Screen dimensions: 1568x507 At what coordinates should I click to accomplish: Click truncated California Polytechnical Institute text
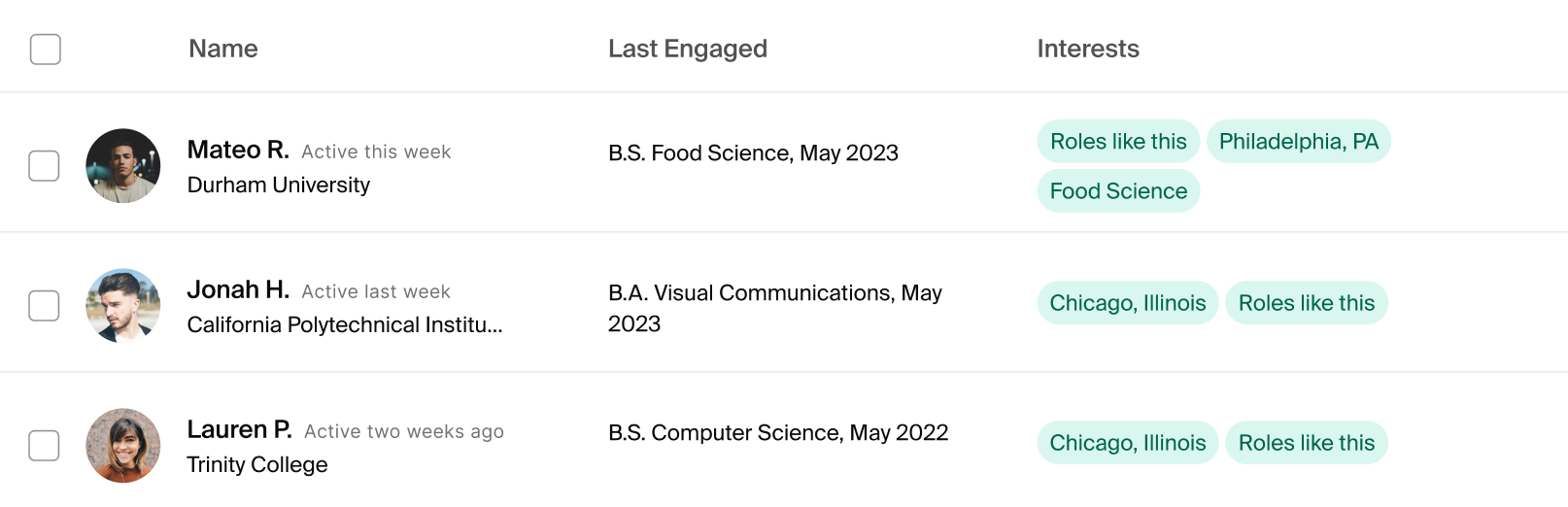345,325
